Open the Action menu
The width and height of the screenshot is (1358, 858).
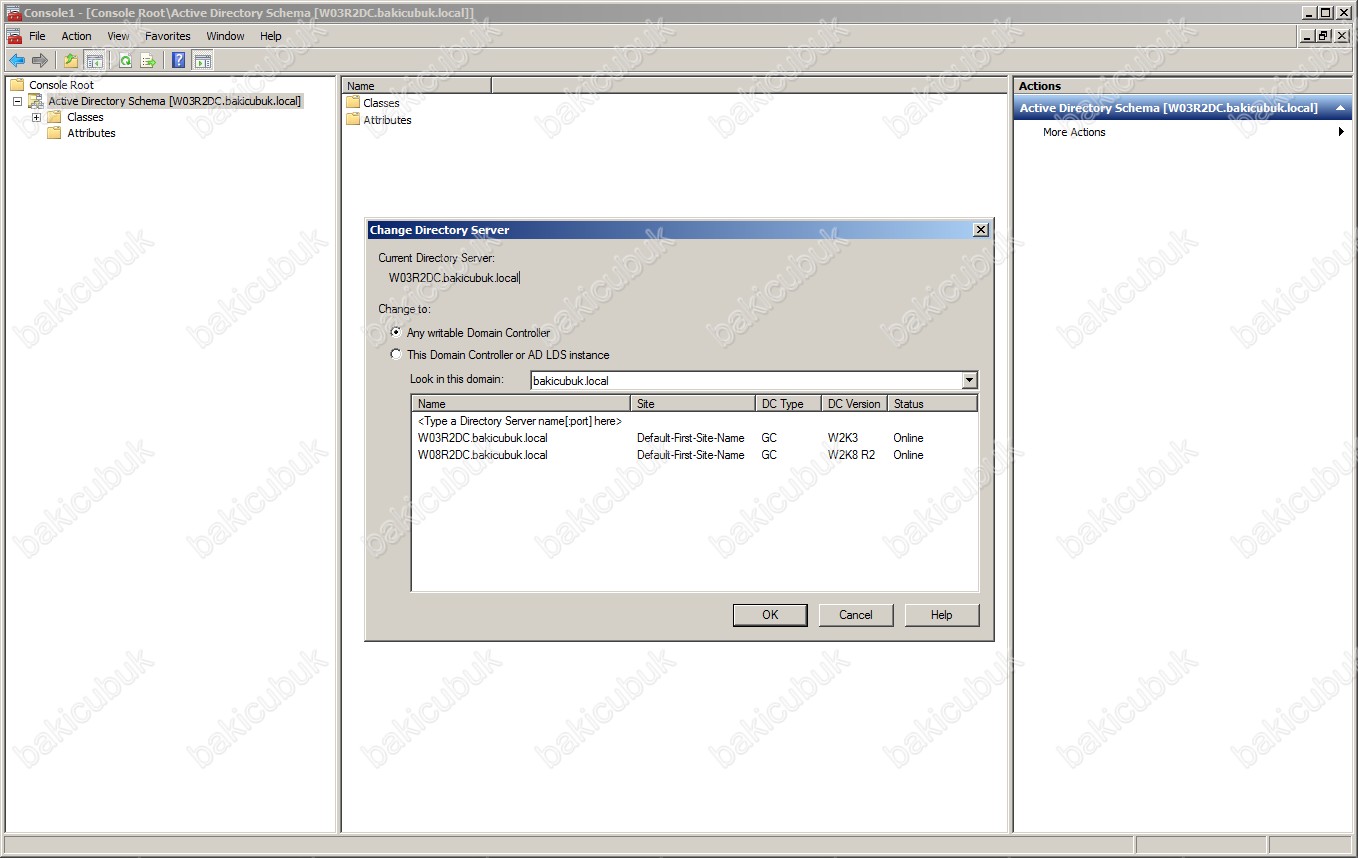(x=76, y=36)
